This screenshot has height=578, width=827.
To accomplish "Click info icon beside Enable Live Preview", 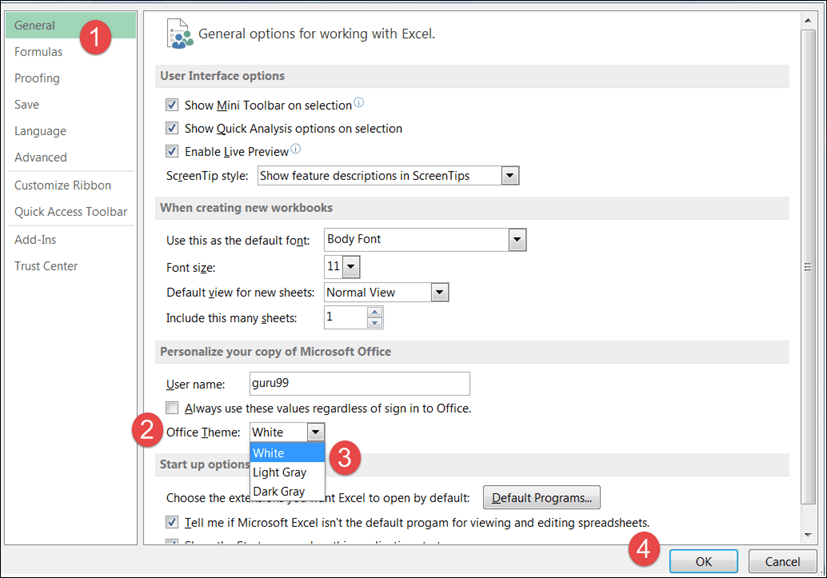I will [x=295, y=150].
